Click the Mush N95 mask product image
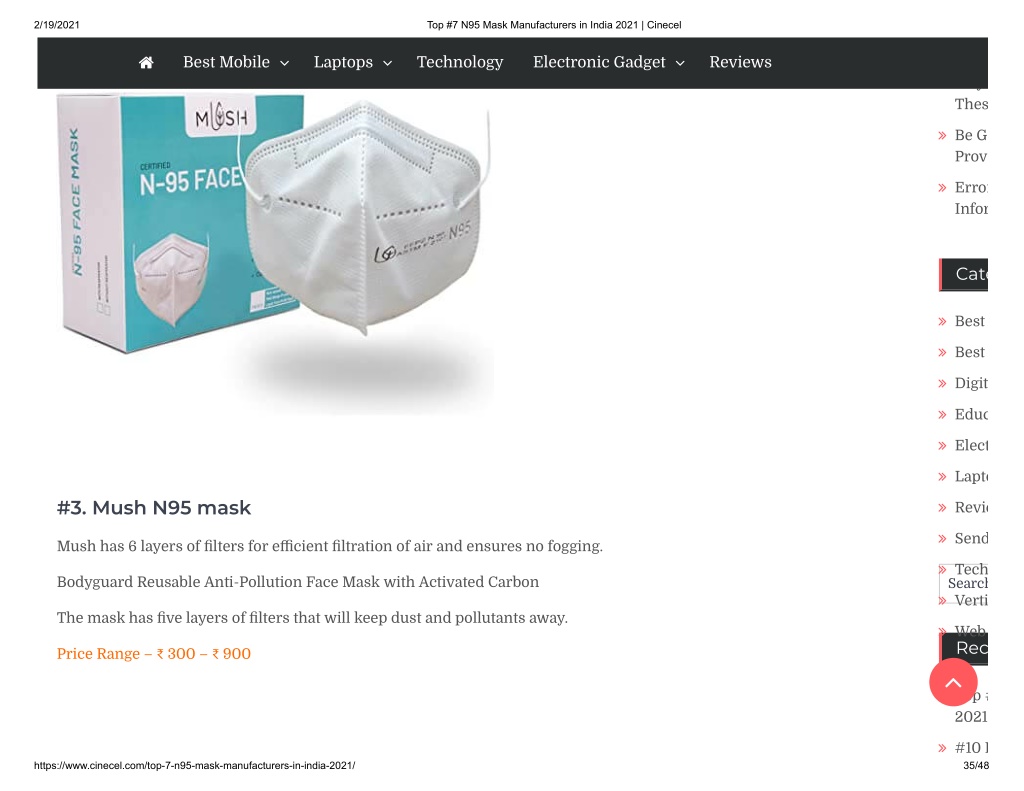Viewport: 1024px width, 791px height. [x=275, y=253]
